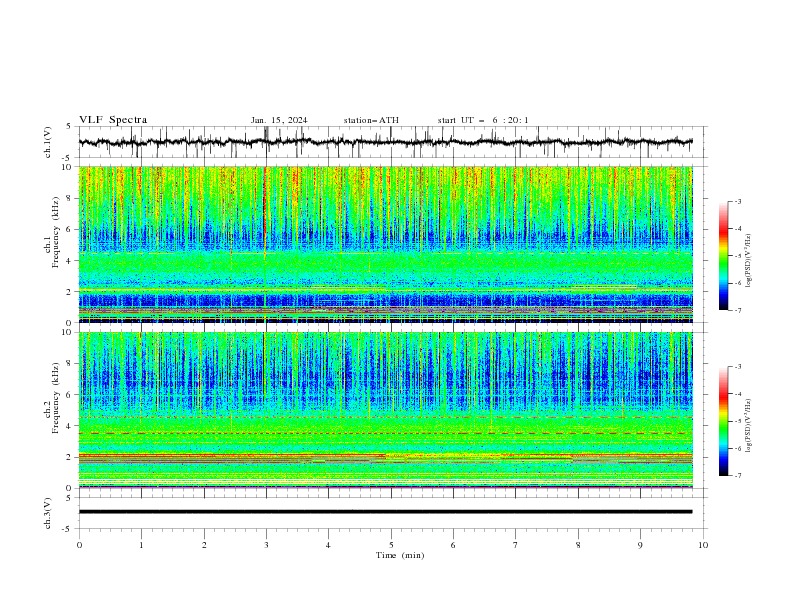Image resolution: width=792 pixels, height=612 pixels.
Task: Select the "-4" label on ch.2 colorbar
Action: click(x=738, y=394)
